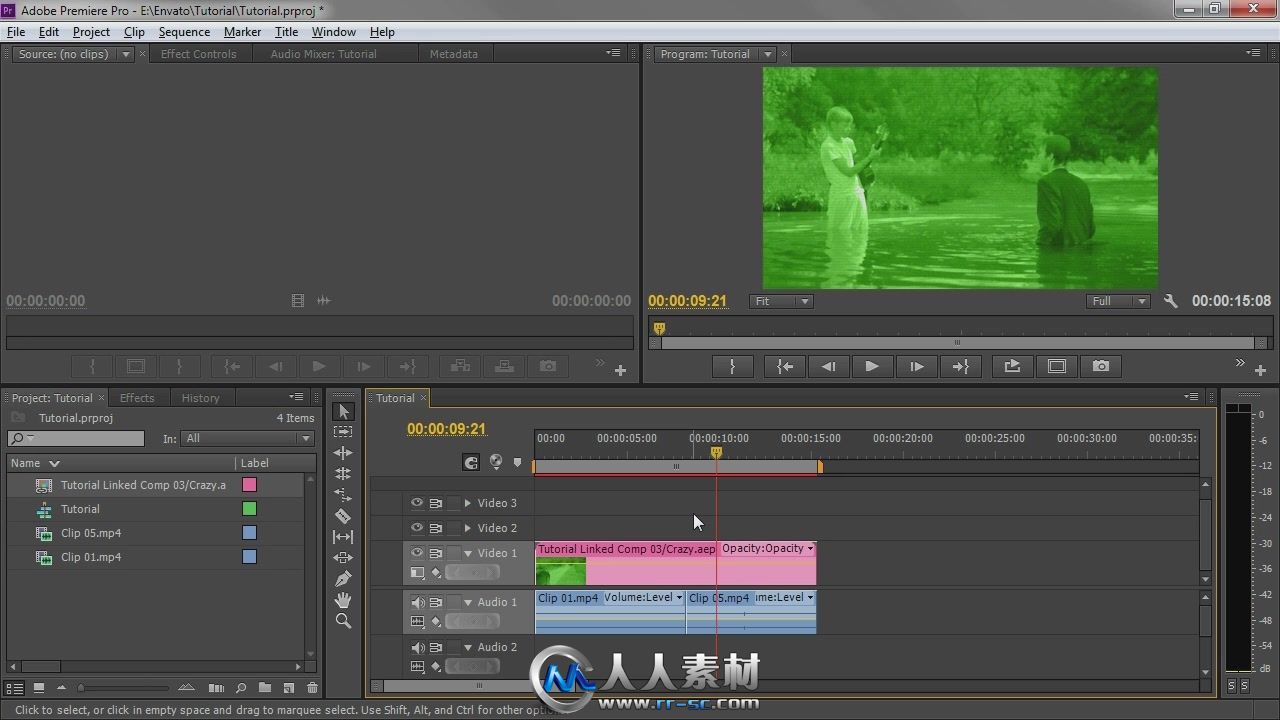
Task: Select the Slide tool
Action: 343,558
